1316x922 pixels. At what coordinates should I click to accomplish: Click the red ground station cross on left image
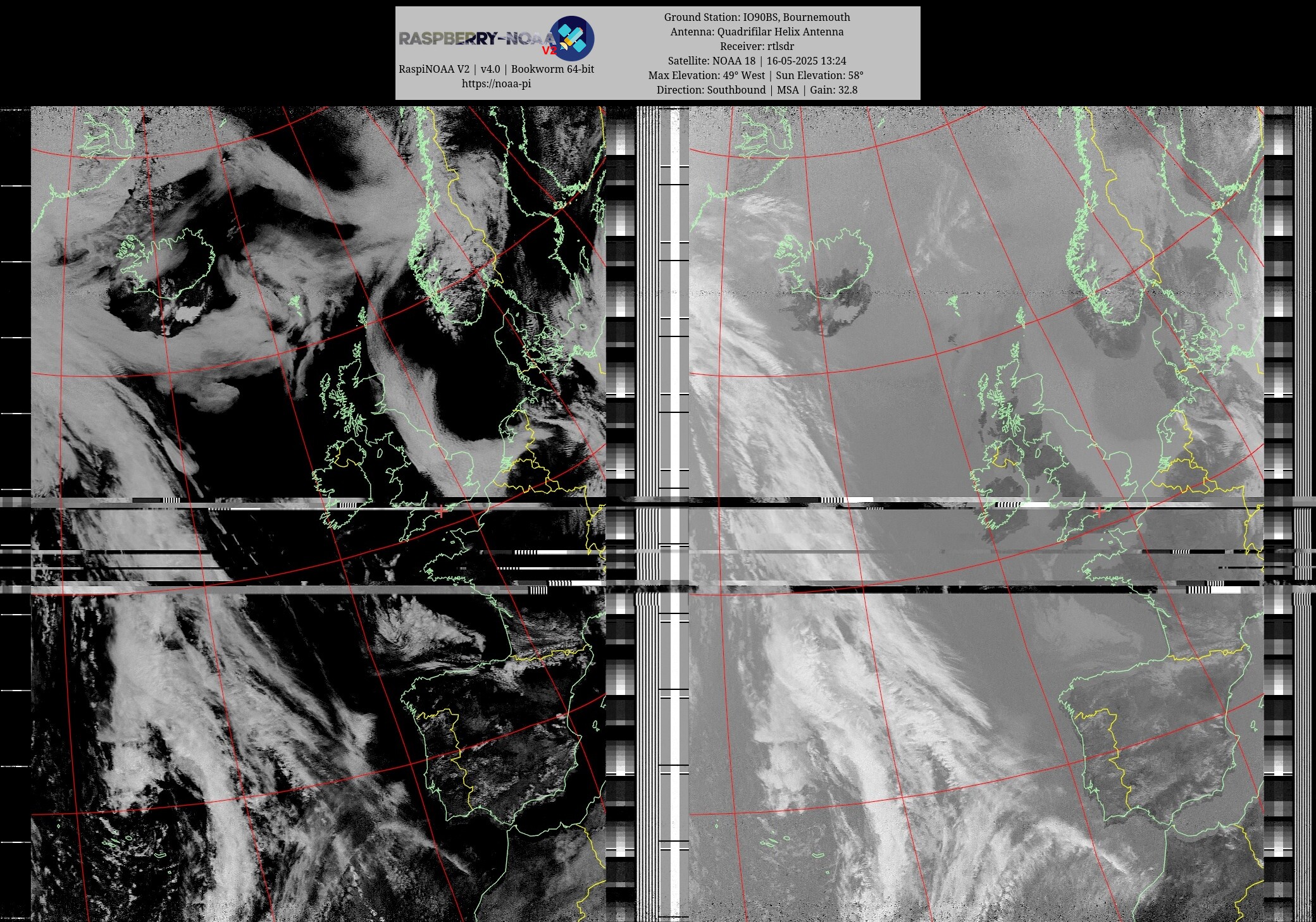pos(441,512)
